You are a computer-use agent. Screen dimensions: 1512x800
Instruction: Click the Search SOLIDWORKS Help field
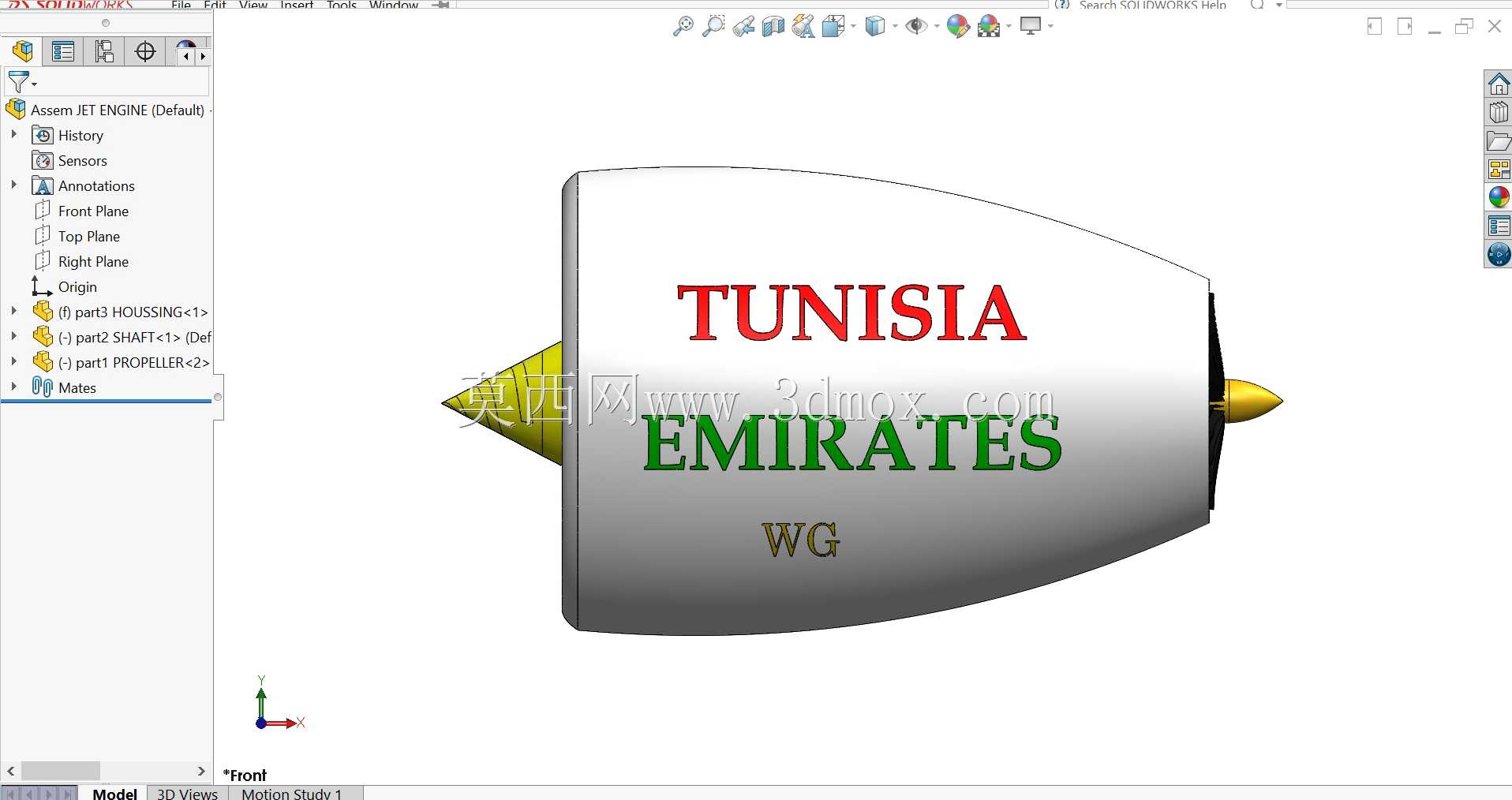coord(1152,5)
